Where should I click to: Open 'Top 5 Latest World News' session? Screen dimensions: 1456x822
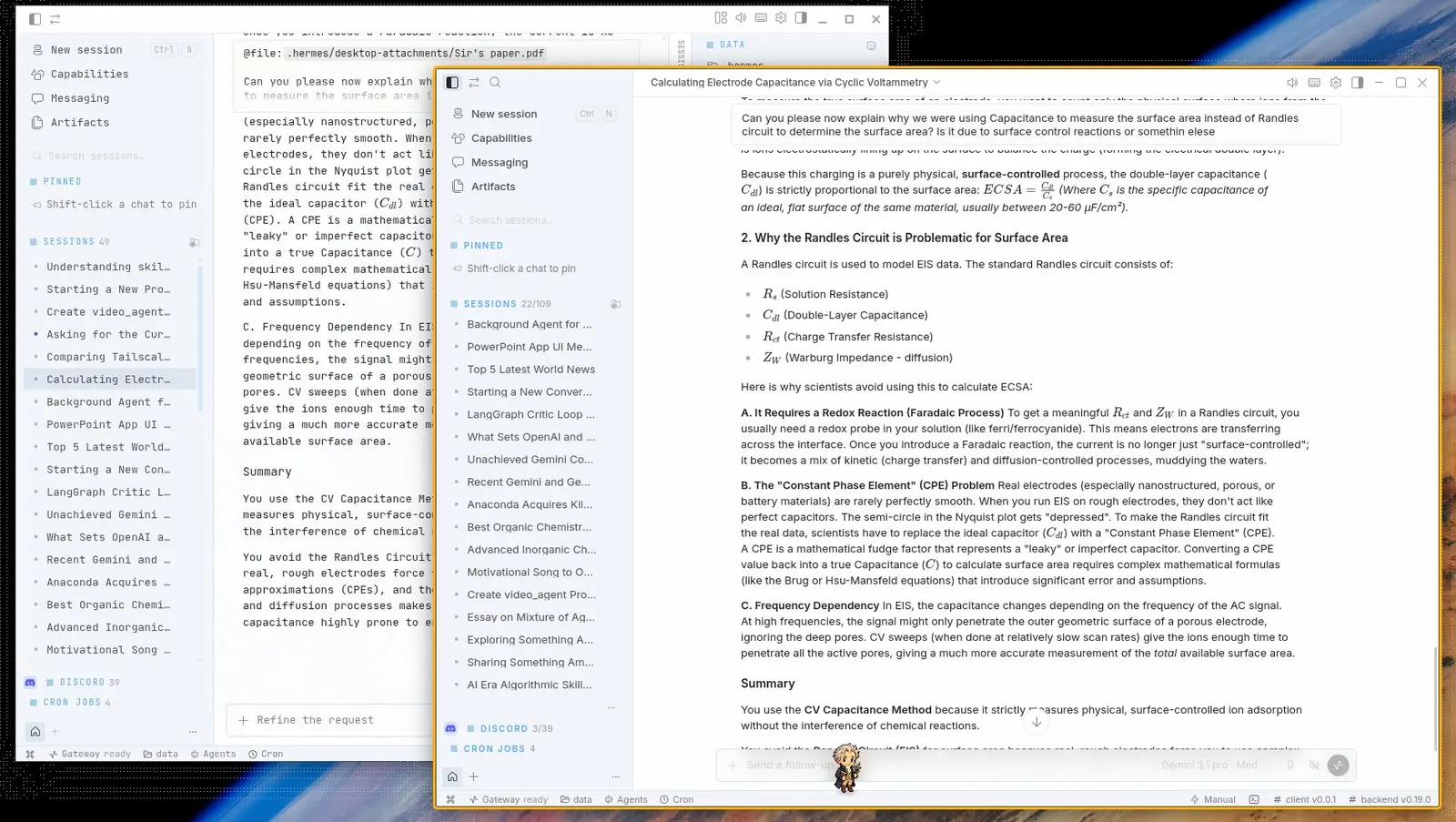[531, 370]
